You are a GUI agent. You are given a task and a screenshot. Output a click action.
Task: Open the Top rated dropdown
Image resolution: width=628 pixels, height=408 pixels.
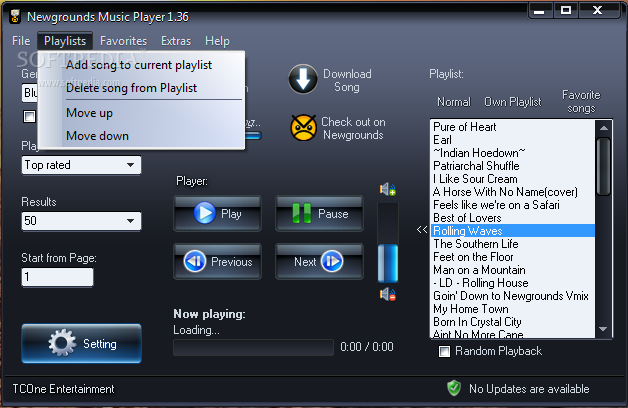point(81,165)
